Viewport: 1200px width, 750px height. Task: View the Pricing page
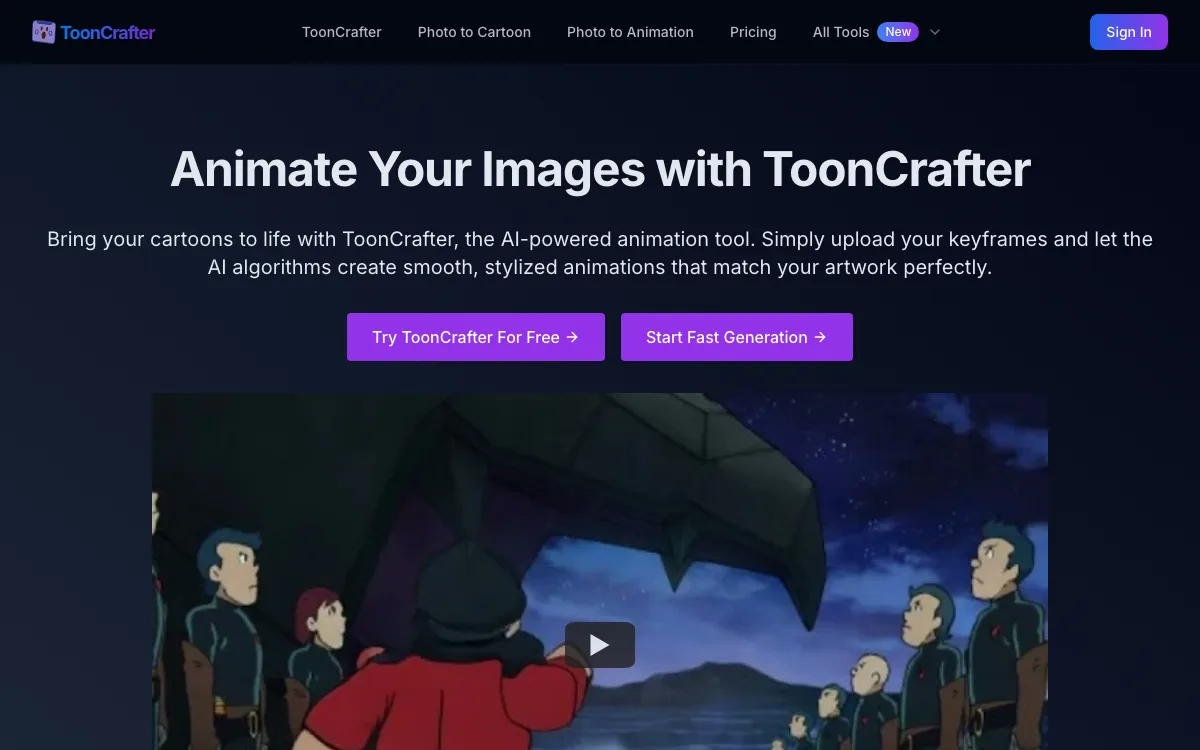point(753,32)
